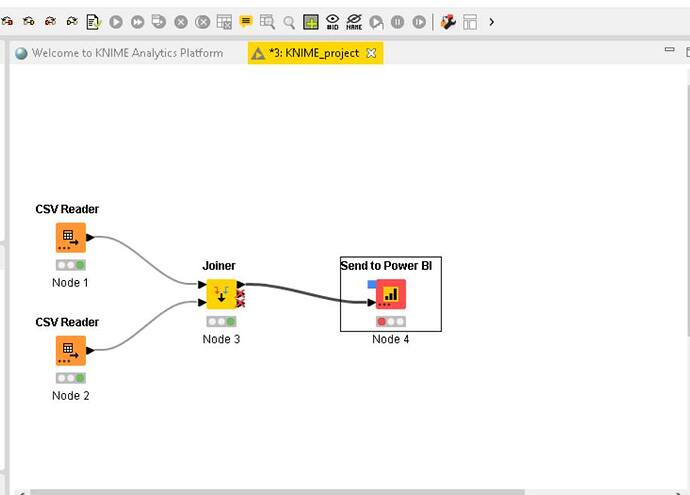Screen dimensions: 690x495
Task: Click the Node 2 label text
Action: (x=70, y=396)
